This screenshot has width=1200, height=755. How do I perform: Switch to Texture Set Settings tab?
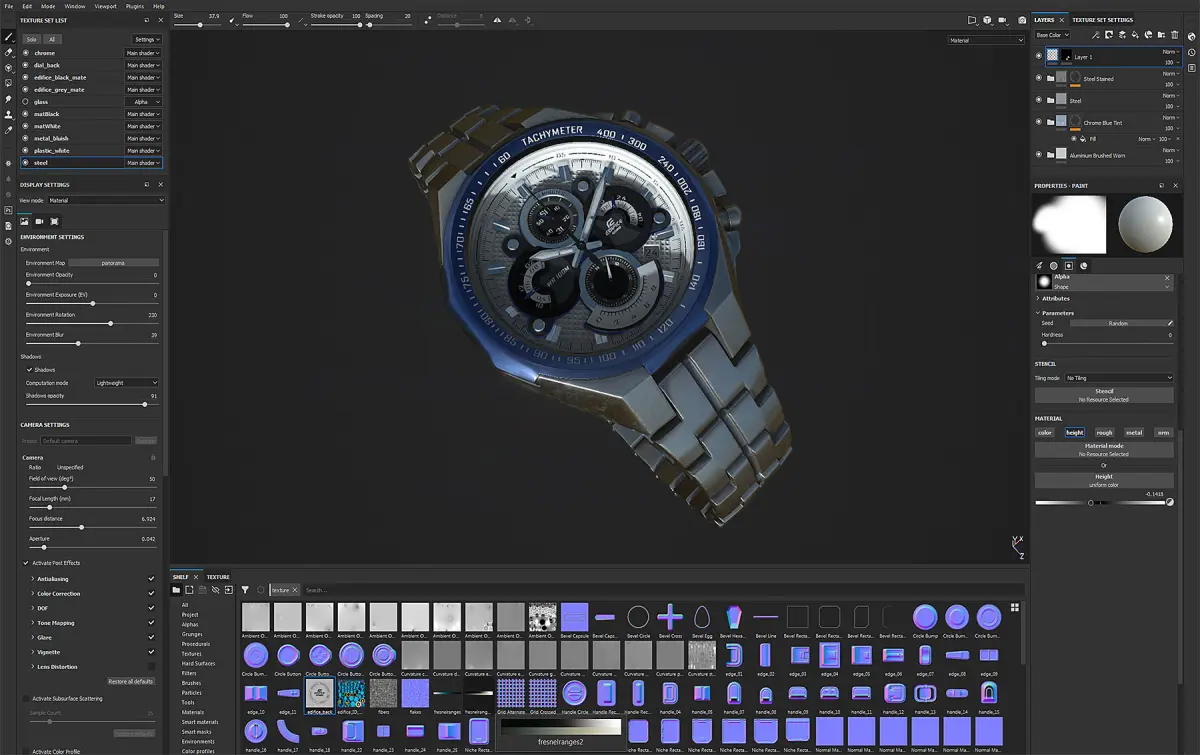tap(1103, 20)
